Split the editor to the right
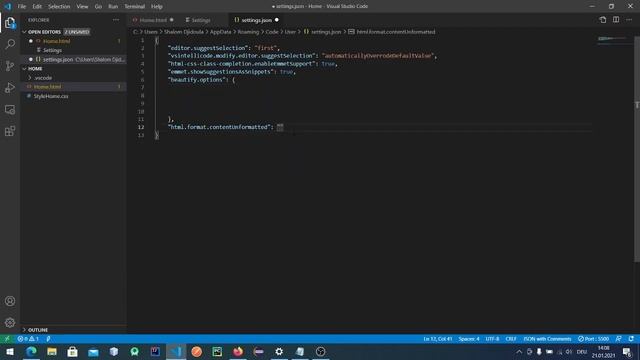Screen dimensions: 640x360 pos(616,20)
